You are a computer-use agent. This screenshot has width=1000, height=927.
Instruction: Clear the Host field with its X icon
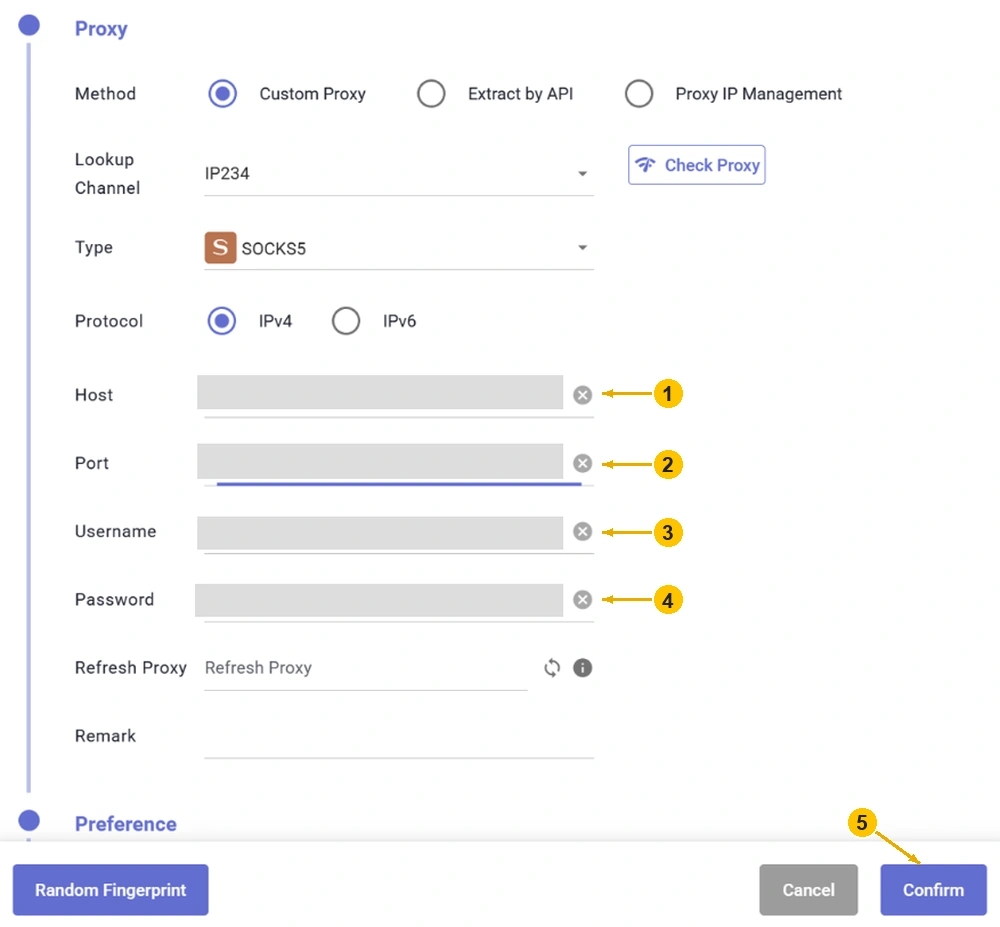[x=582, y=395]
